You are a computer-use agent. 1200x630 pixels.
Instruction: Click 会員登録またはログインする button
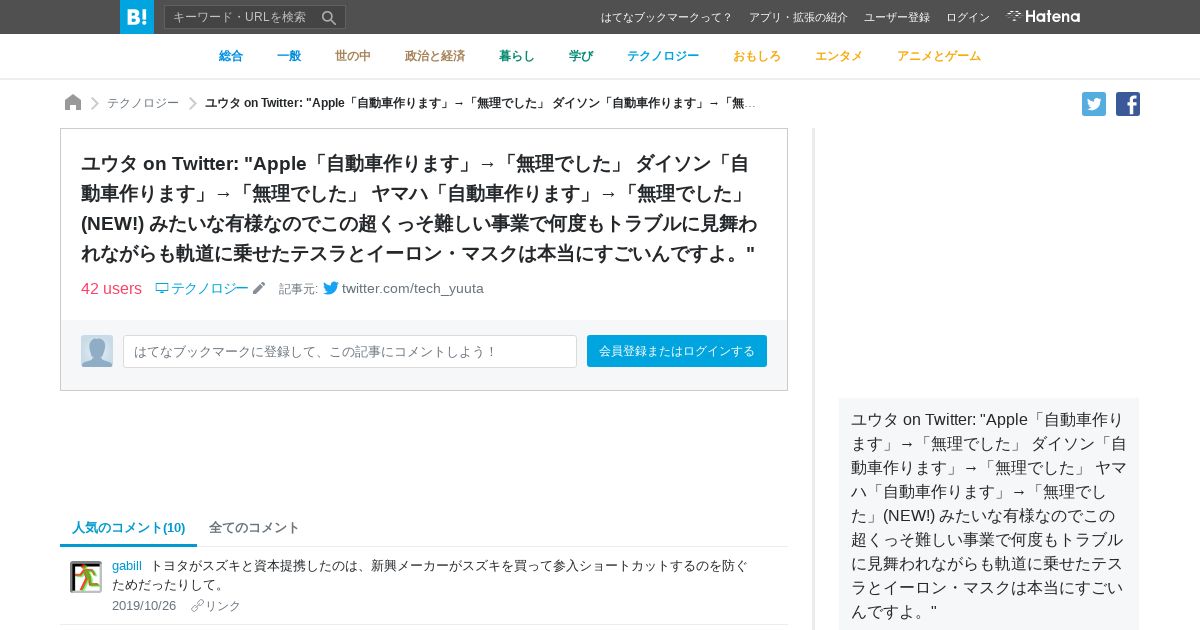coord(677,351)
